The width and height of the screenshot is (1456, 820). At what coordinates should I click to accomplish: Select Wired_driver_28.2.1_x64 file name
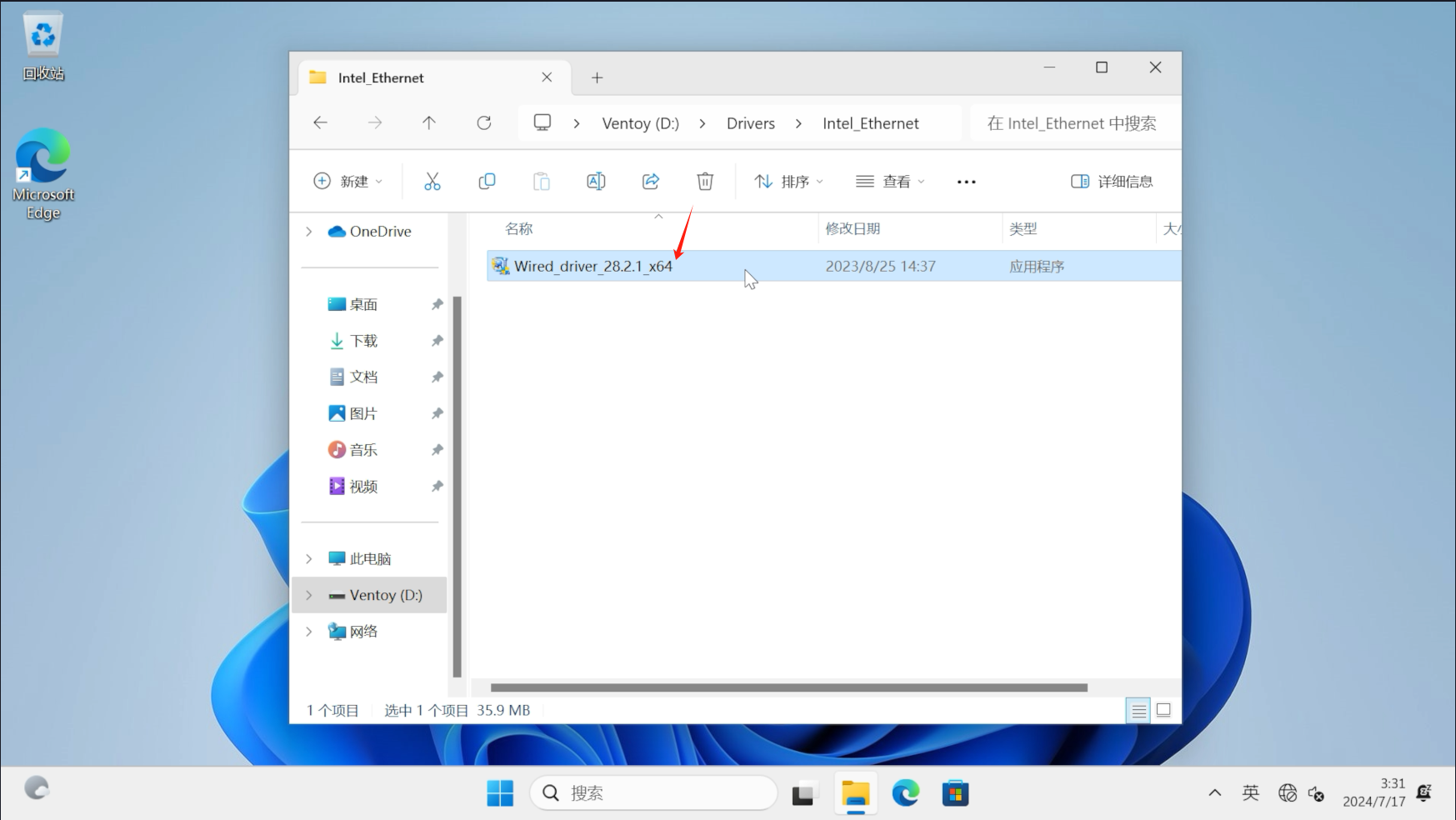[593, 267]
